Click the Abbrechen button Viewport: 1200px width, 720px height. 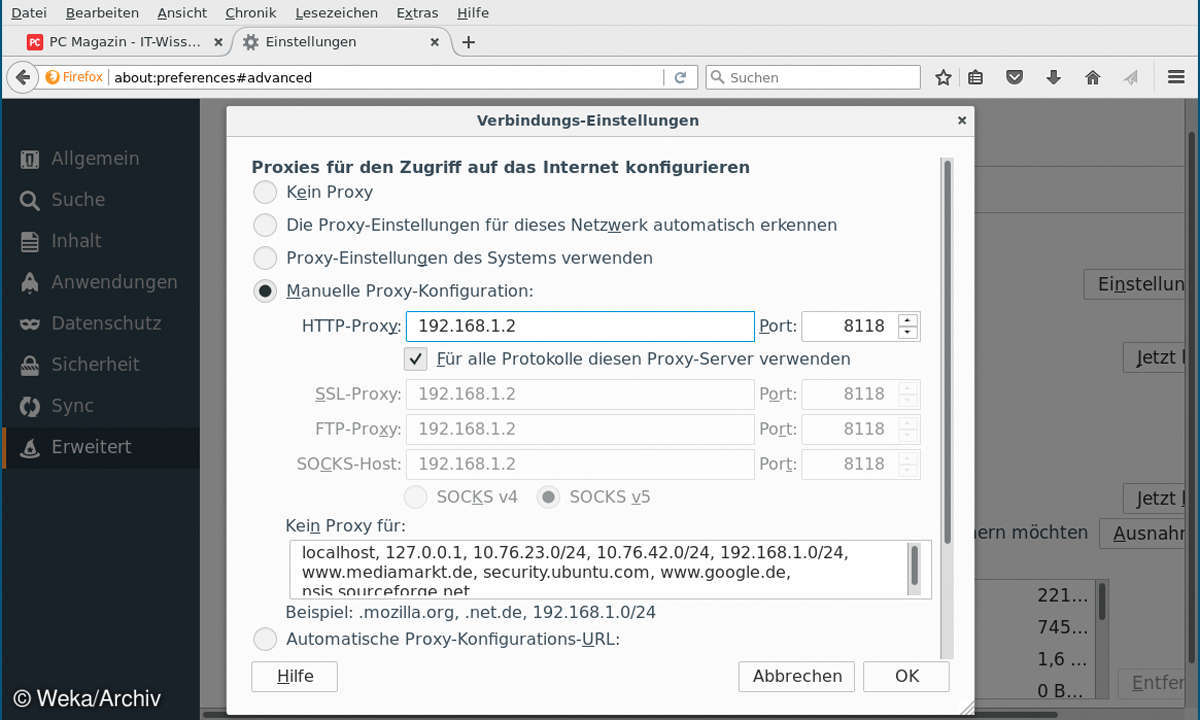click(797, 676)
